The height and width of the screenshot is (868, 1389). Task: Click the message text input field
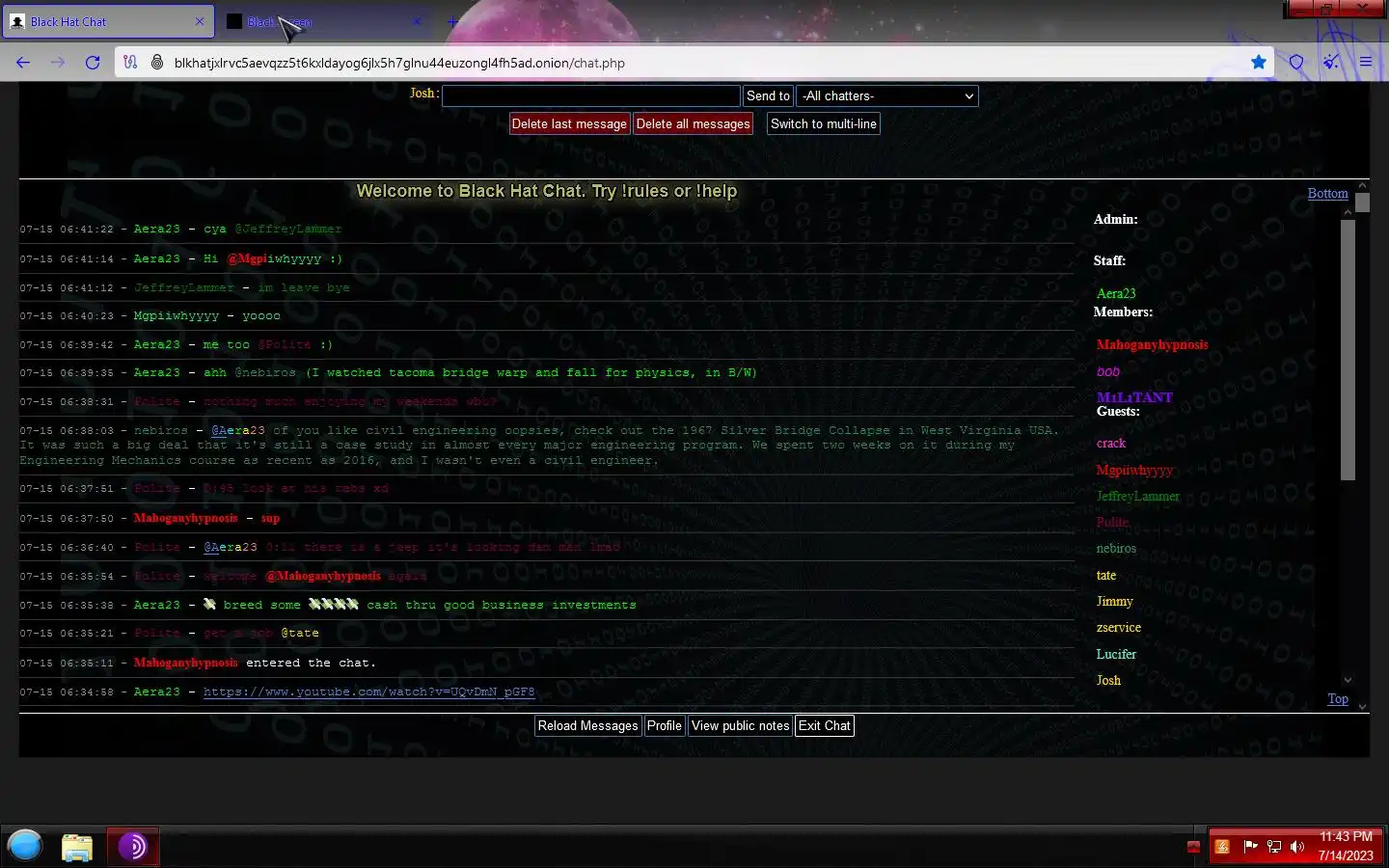tap(590, 95)
